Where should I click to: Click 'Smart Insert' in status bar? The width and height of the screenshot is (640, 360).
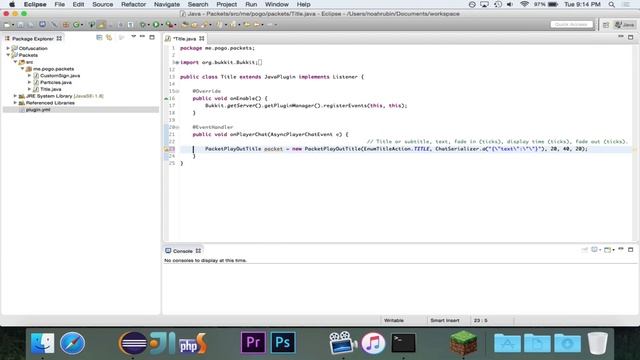444,320
